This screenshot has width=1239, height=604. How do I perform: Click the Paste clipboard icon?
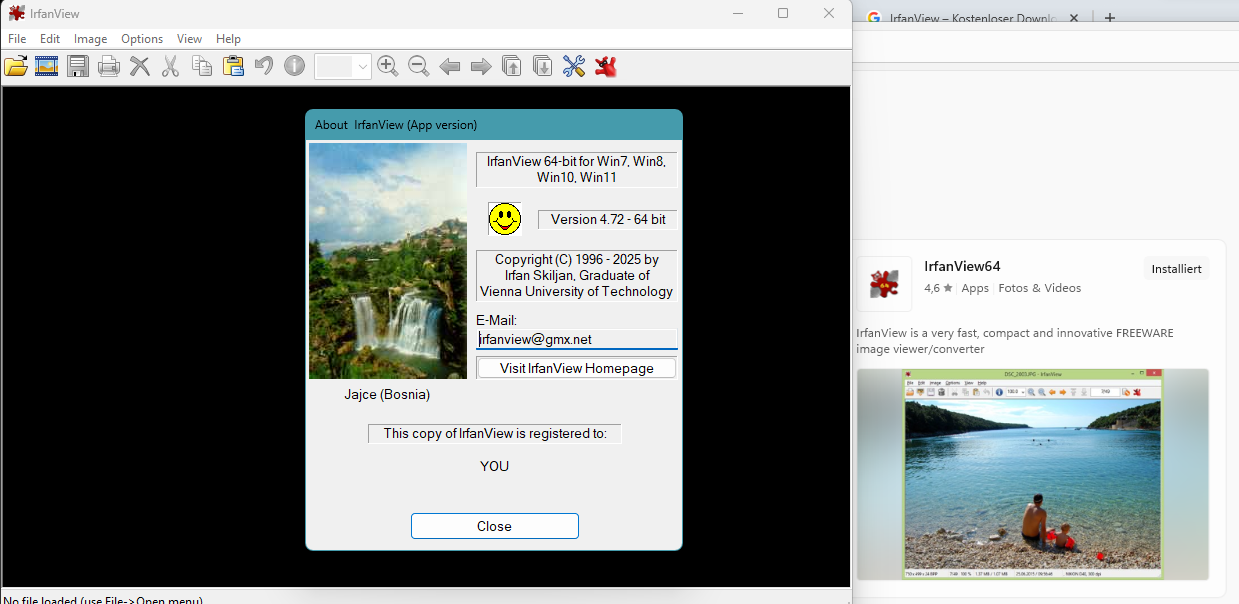pos(233,67)
